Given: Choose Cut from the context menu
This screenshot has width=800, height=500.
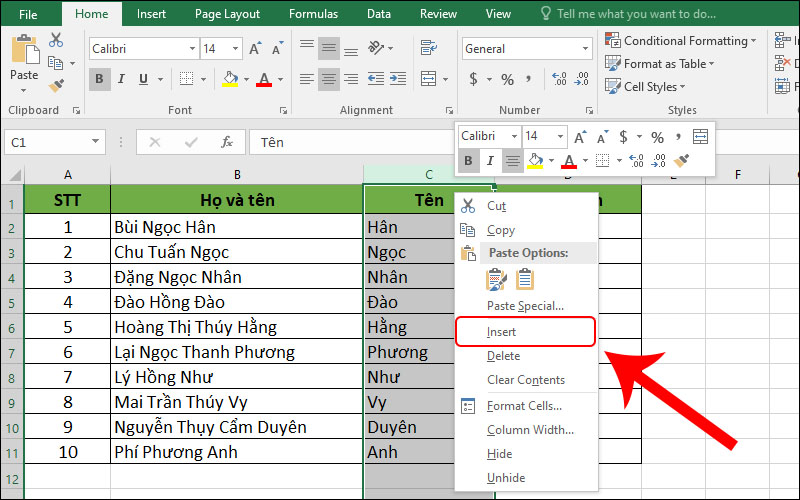Looking at the screenshot, I should tap(527, 206).
